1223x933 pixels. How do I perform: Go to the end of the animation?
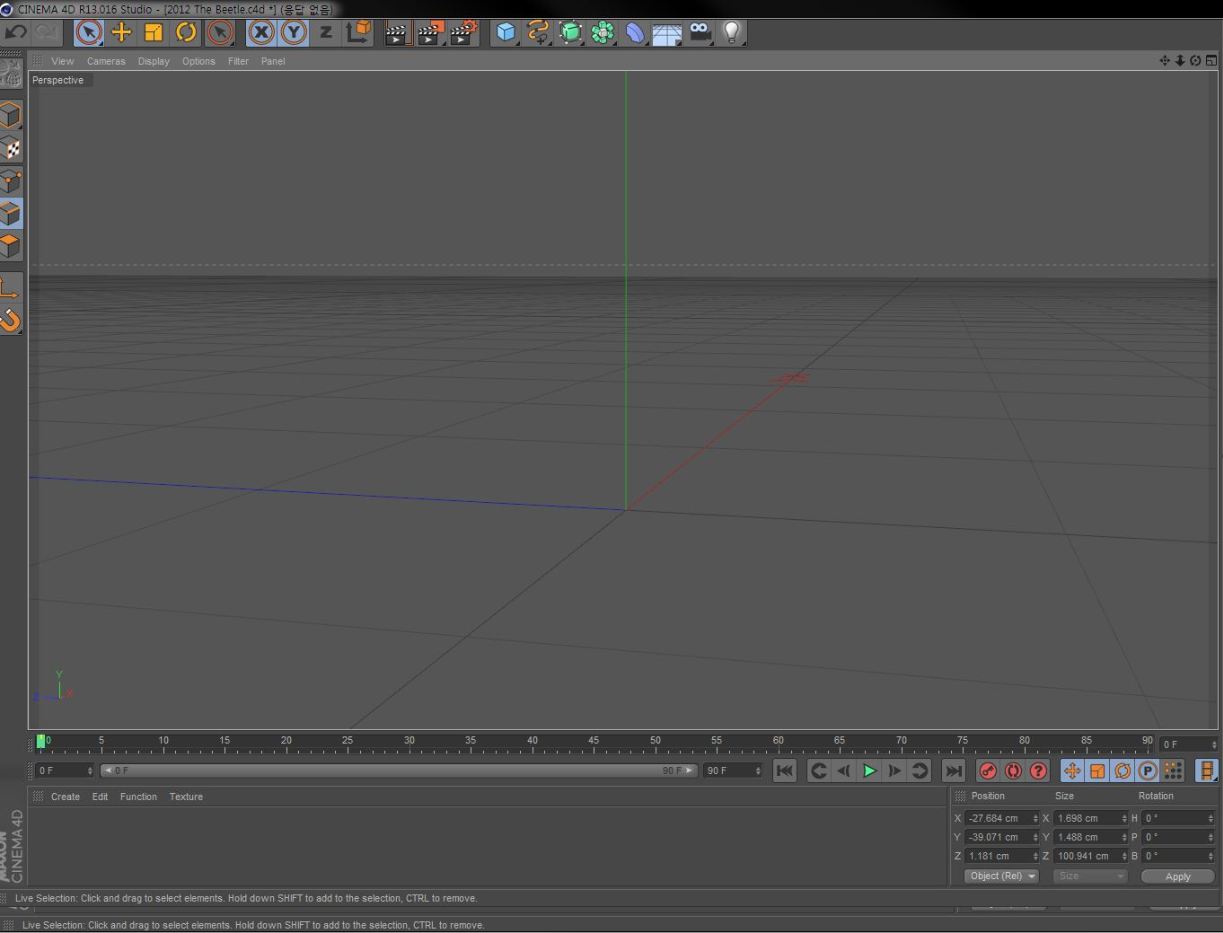coord(954,771)
